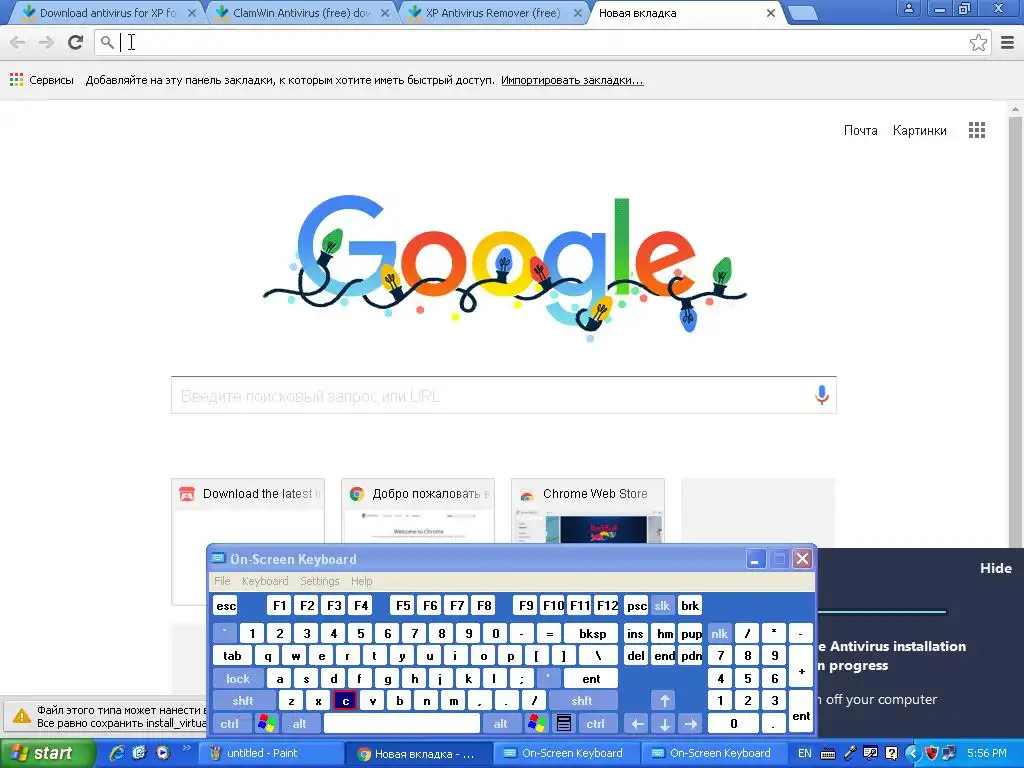Click the browser forward arrow
This screenshot has width=1024, height=768.
click(x=46, y=42)
